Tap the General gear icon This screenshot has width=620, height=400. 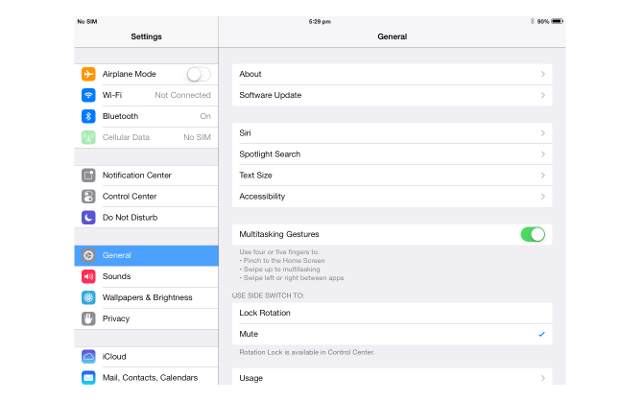click(x=88, y=255)
